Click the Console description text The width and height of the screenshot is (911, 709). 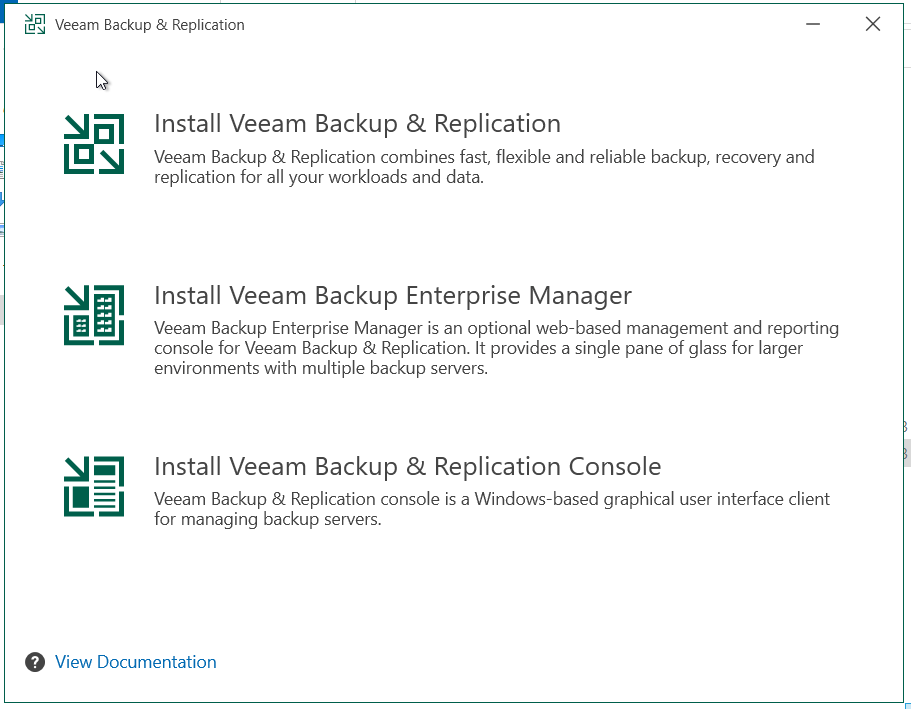tap(490, 509)
